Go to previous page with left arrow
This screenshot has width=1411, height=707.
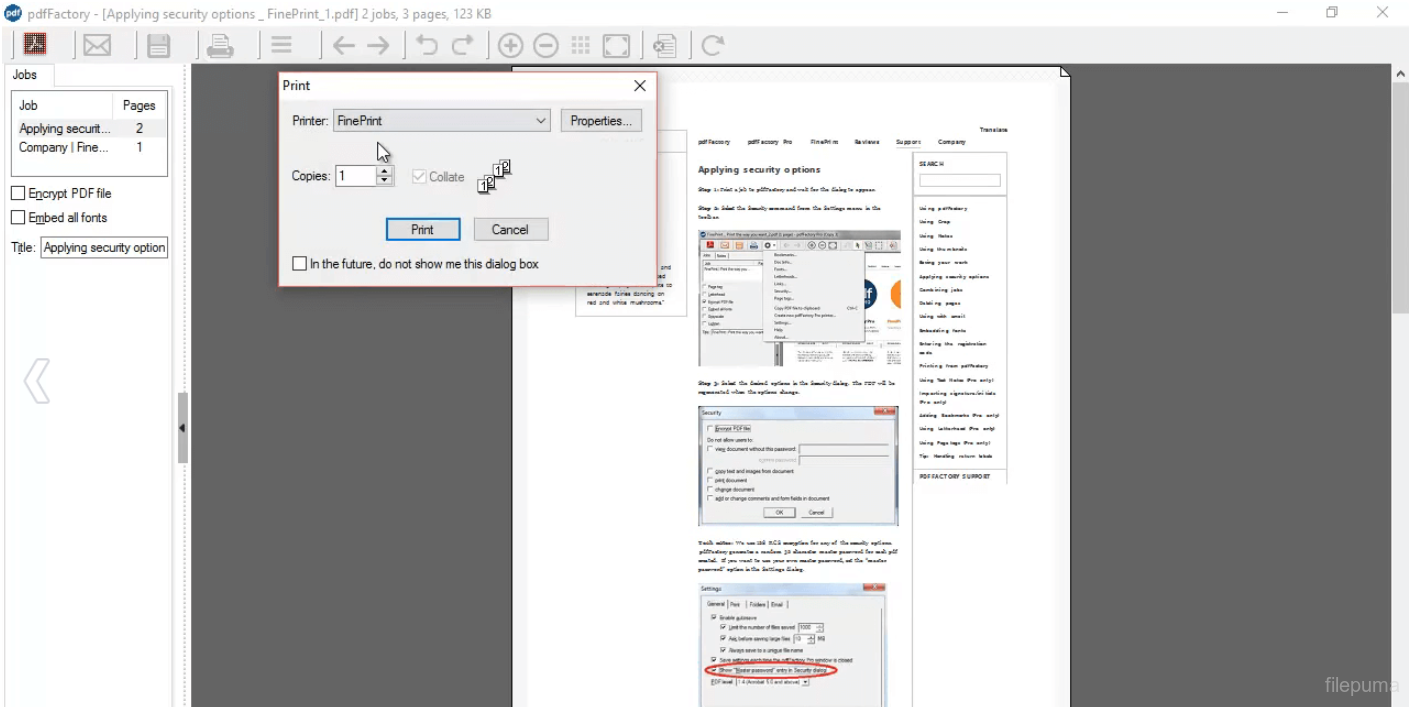point(344,45)
